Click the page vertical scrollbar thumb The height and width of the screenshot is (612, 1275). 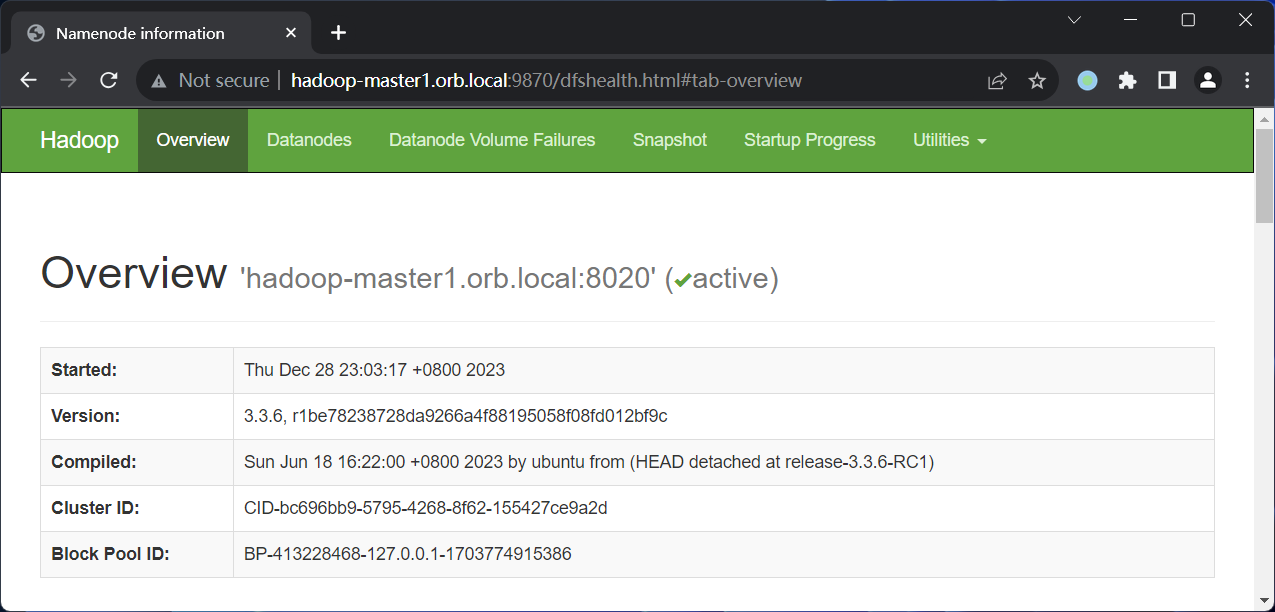click(x=1265, y=176)
